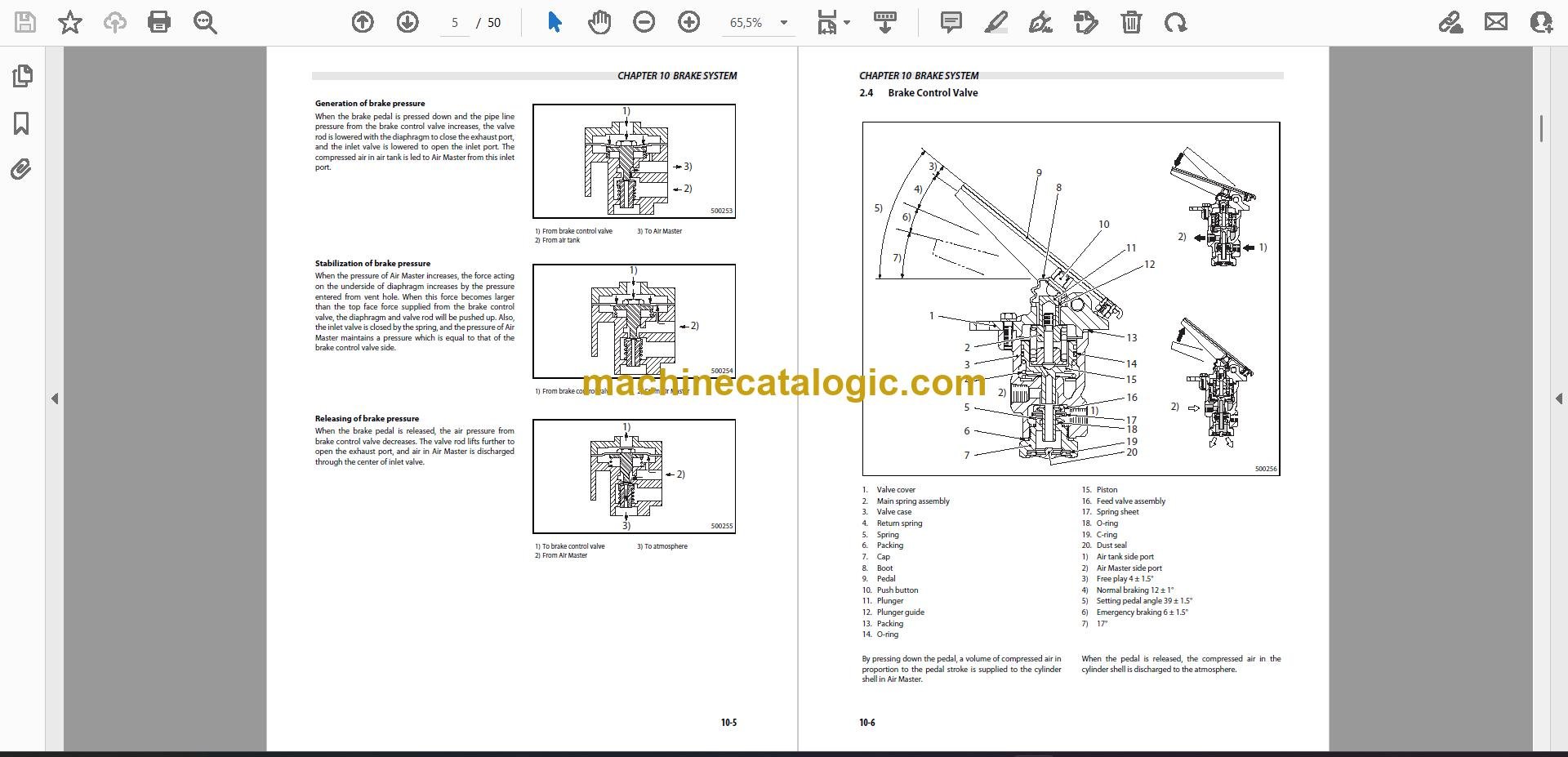Delete with the trash icon

(x=1131, y=22)
